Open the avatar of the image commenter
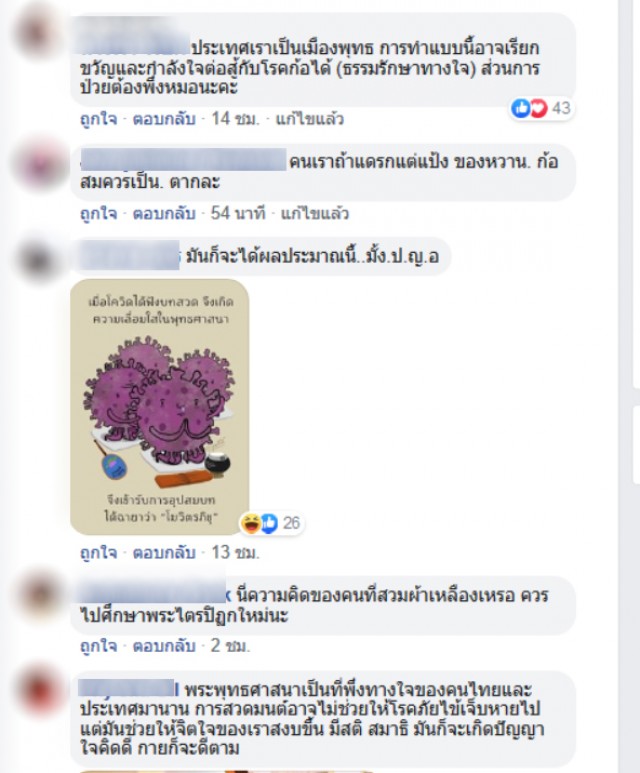The image size is (640, 773). pos(39,260)
